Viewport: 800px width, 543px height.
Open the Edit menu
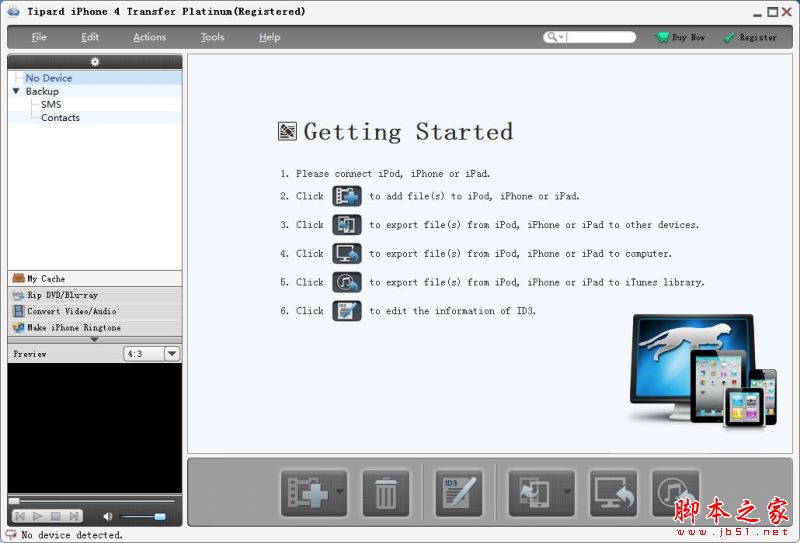tap(90, 37)
